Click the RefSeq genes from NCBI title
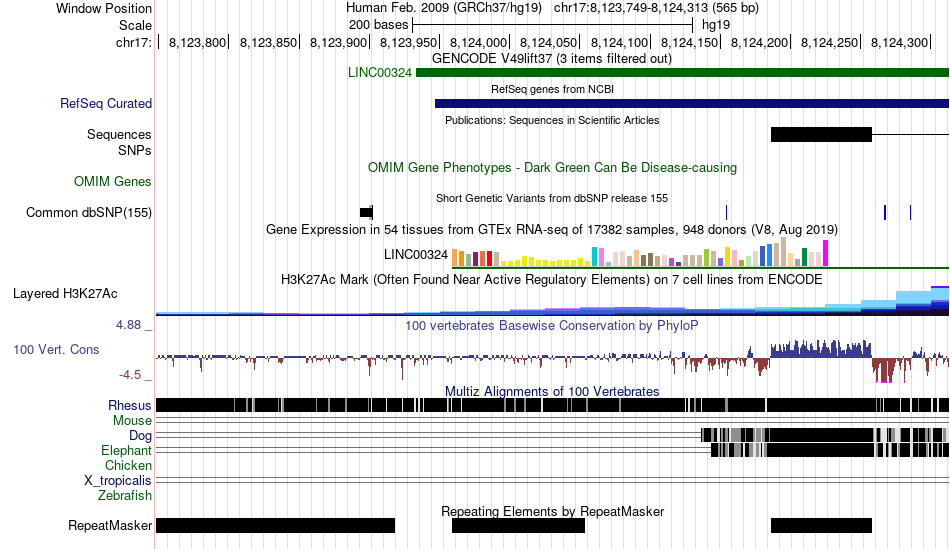 553,89
